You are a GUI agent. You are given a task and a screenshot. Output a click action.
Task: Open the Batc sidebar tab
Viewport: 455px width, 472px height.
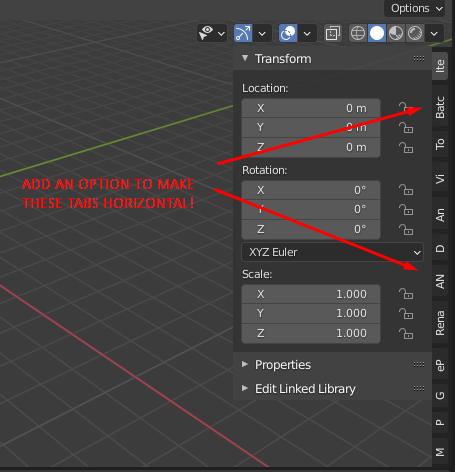point(440,107)
